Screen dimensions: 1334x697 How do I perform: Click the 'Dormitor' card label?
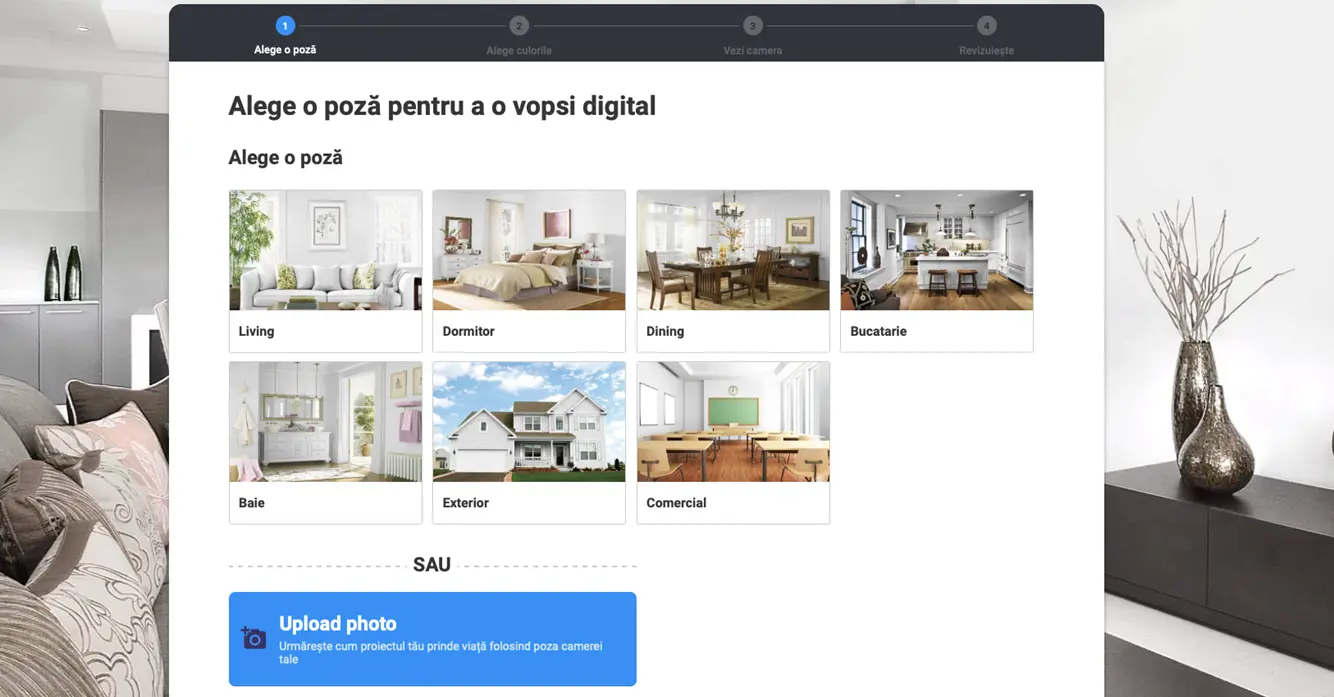(x=469, y=331)
